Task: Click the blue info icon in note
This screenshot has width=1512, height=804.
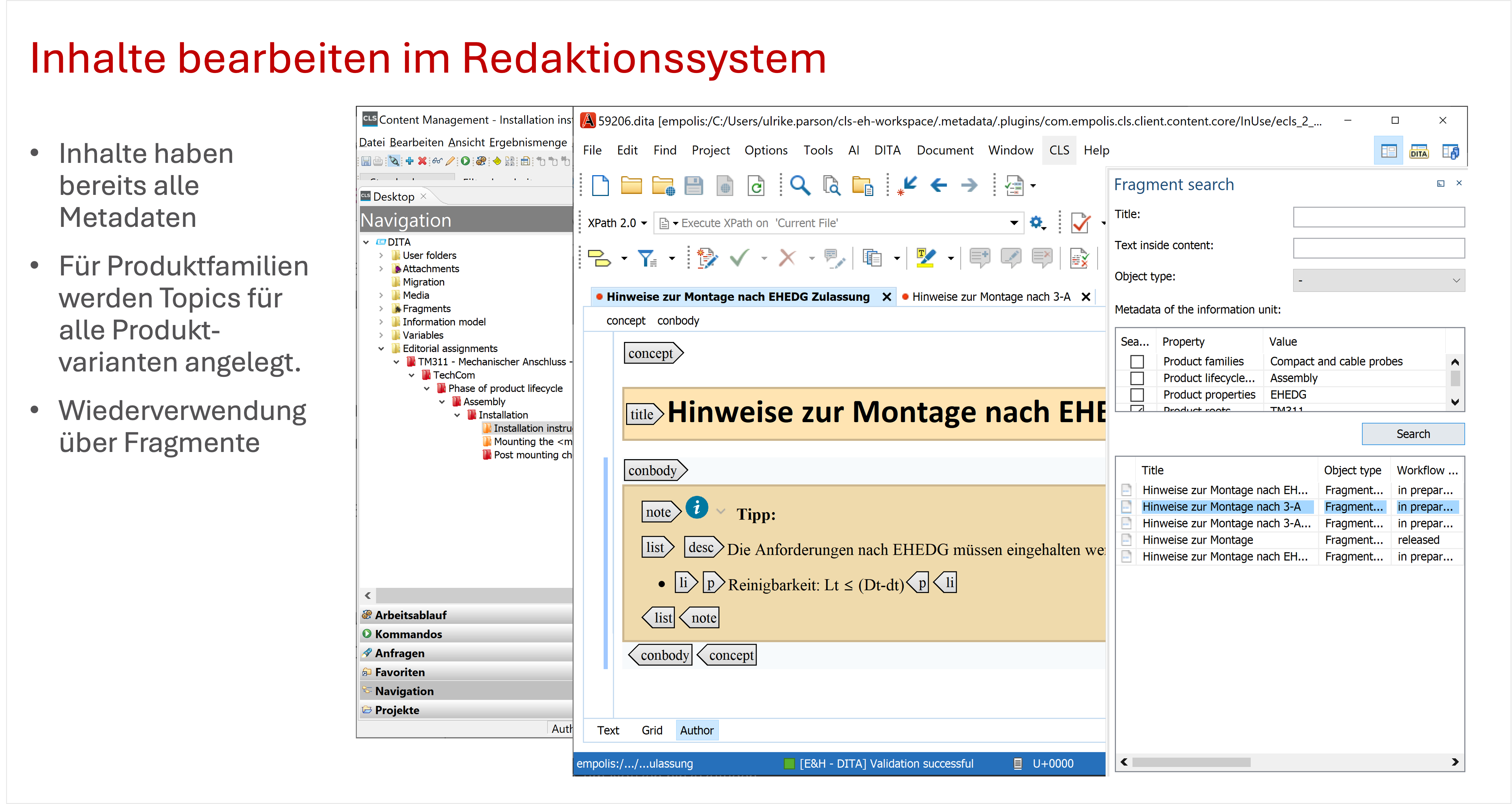Action: [x=697, y=508]
